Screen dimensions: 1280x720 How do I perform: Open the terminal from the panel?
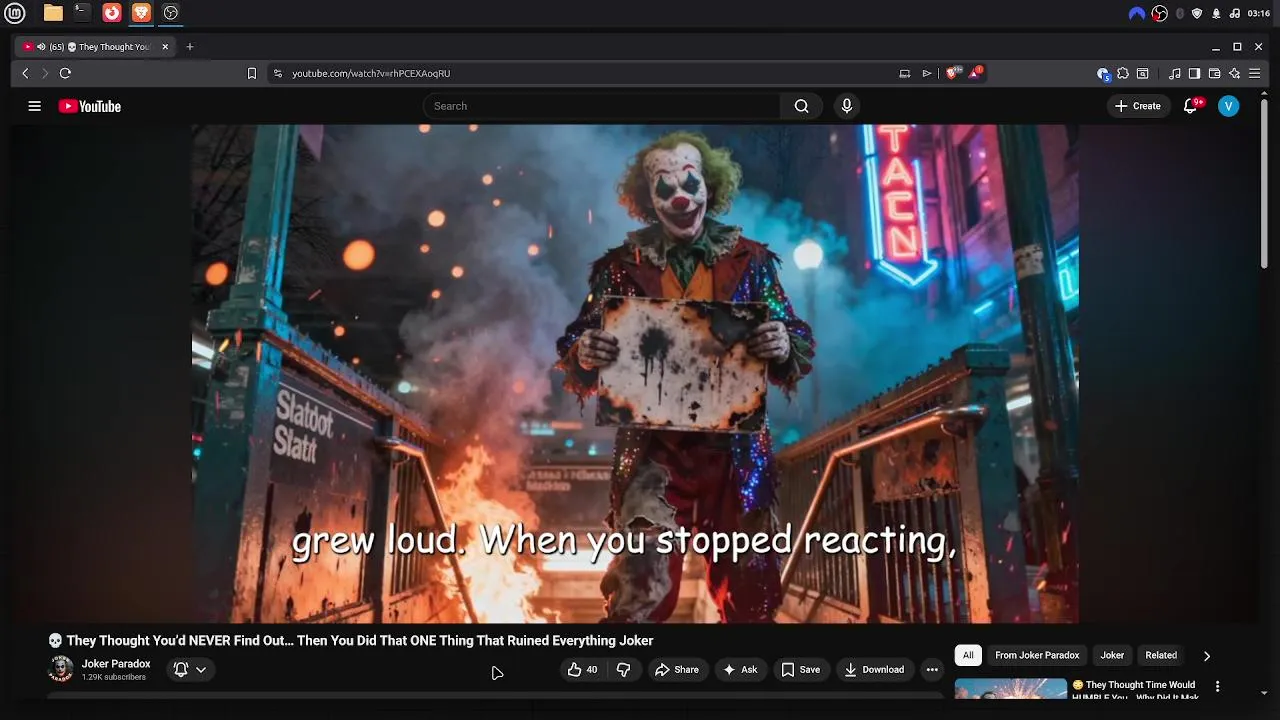tap(82, 13)
